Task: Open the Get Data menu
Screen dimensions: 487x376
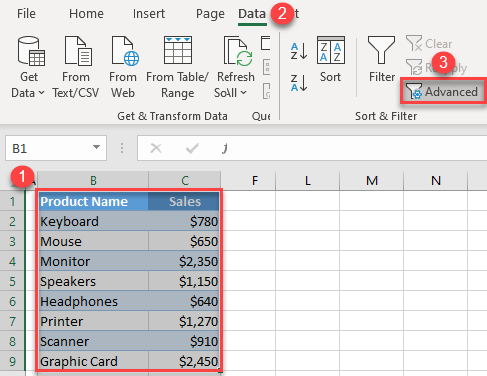Action: (28, 68)
